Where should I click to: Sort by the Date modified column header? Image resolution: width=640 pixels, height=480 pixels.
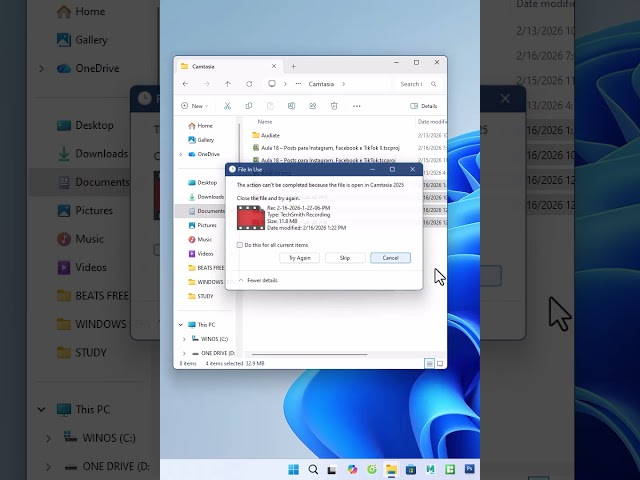coord(432,122)
